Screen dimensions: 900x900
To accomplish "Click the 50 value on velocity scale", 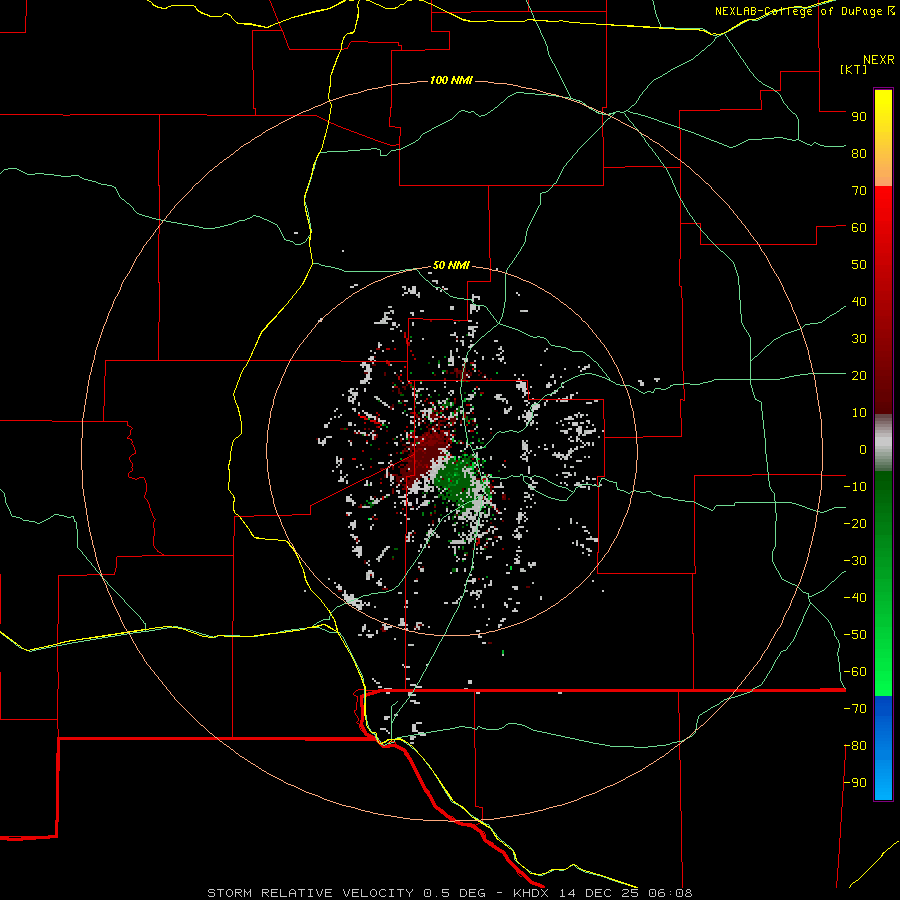I will [859, 265].
